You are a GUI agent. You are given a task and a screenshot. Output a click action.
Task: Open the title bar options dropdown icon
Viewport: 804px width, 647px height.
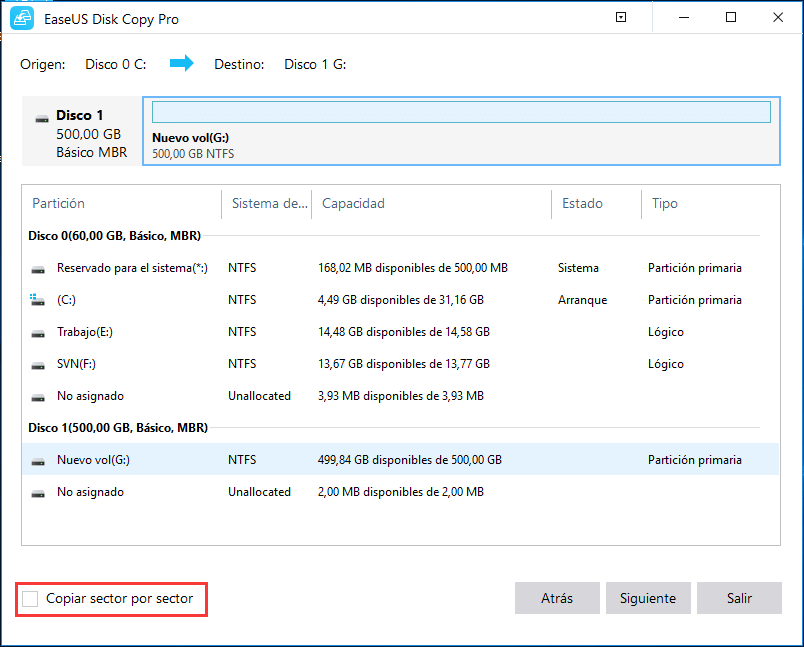coord(621,17)
